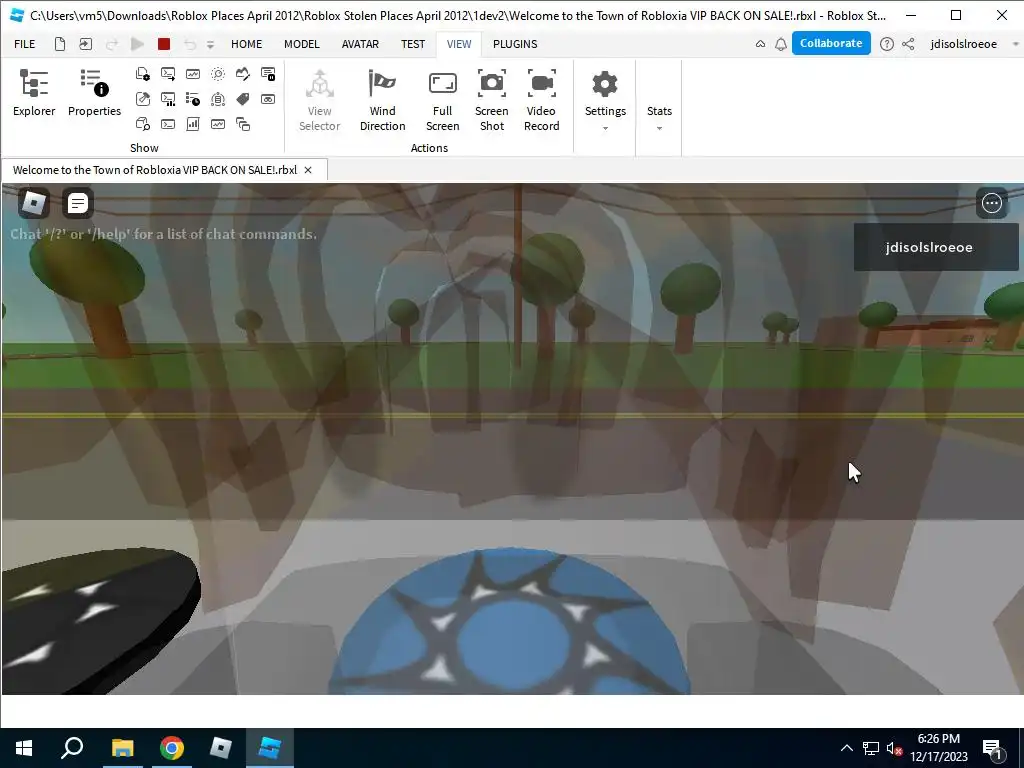The width and height of the screenshot is (1024, 768).
Task: Start Video Record
Action: (x=541, y=99)
